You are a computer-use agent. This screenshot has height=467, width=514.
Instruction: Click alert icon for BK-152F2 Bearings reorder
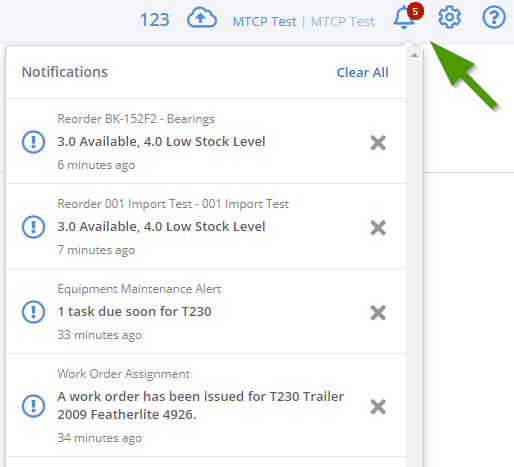click(33, 142)
